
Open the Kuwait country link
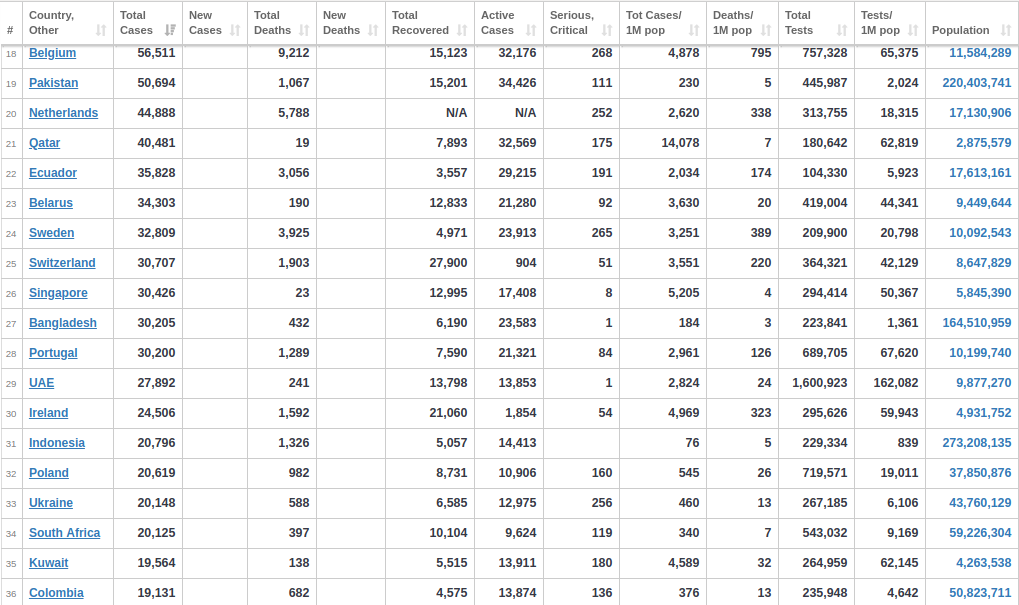[49, 563]
